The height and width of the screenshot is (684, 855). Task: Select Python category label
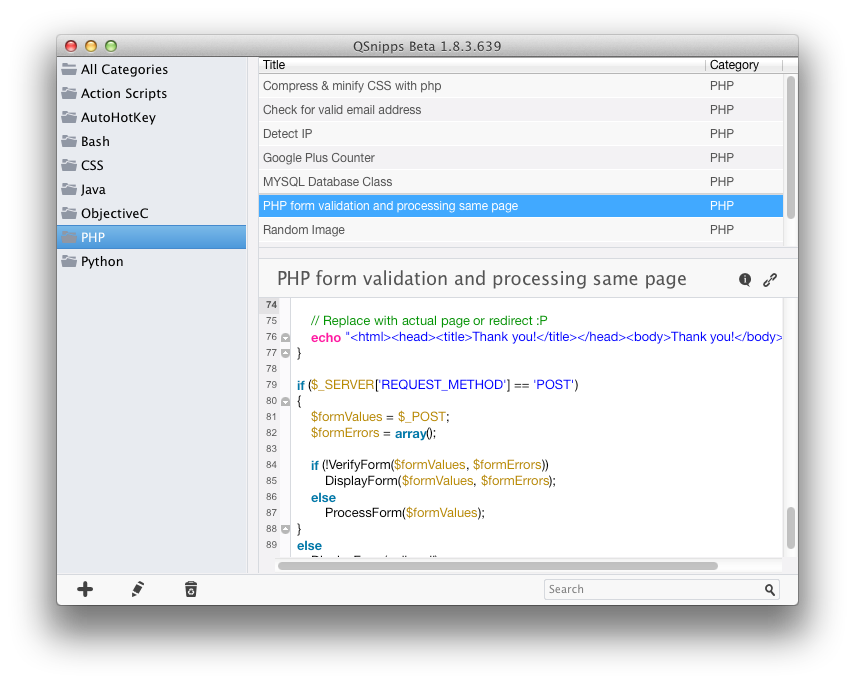pyautogui.click(x=102, y=261)
